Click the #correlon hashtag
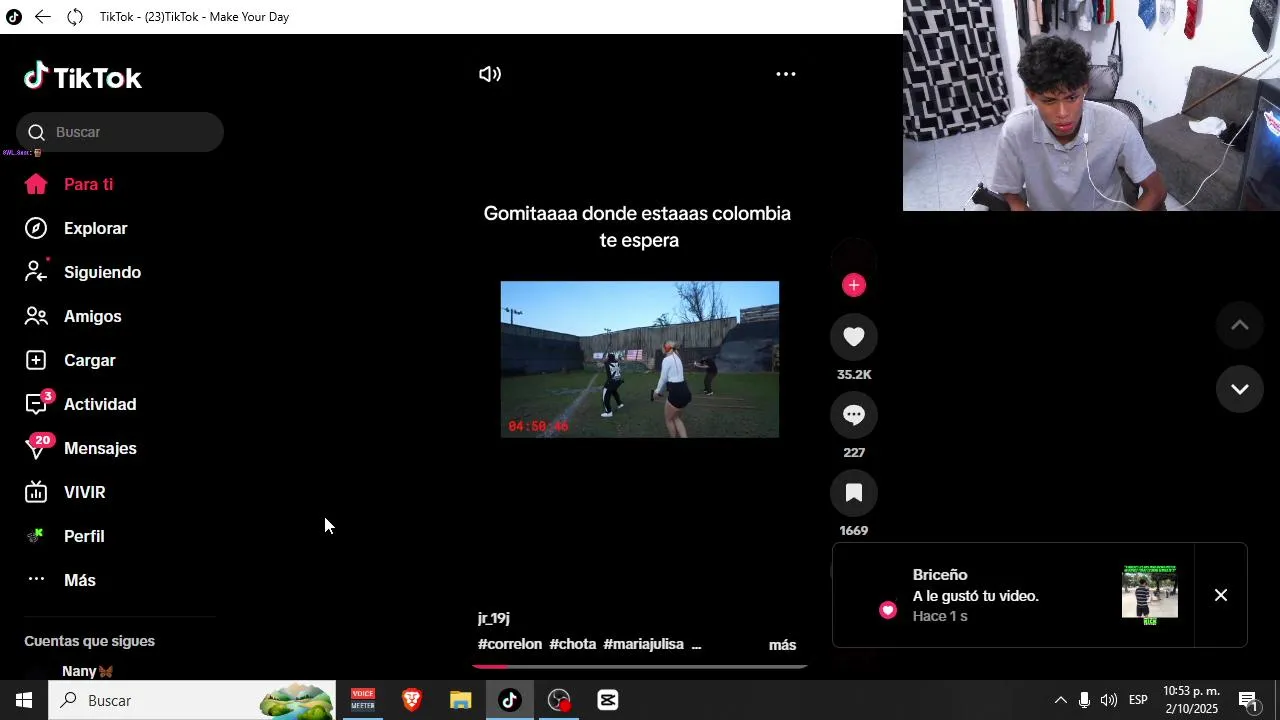Image resolution: width=1280 pixels, height=720 pixels. [x=510, y=644]
